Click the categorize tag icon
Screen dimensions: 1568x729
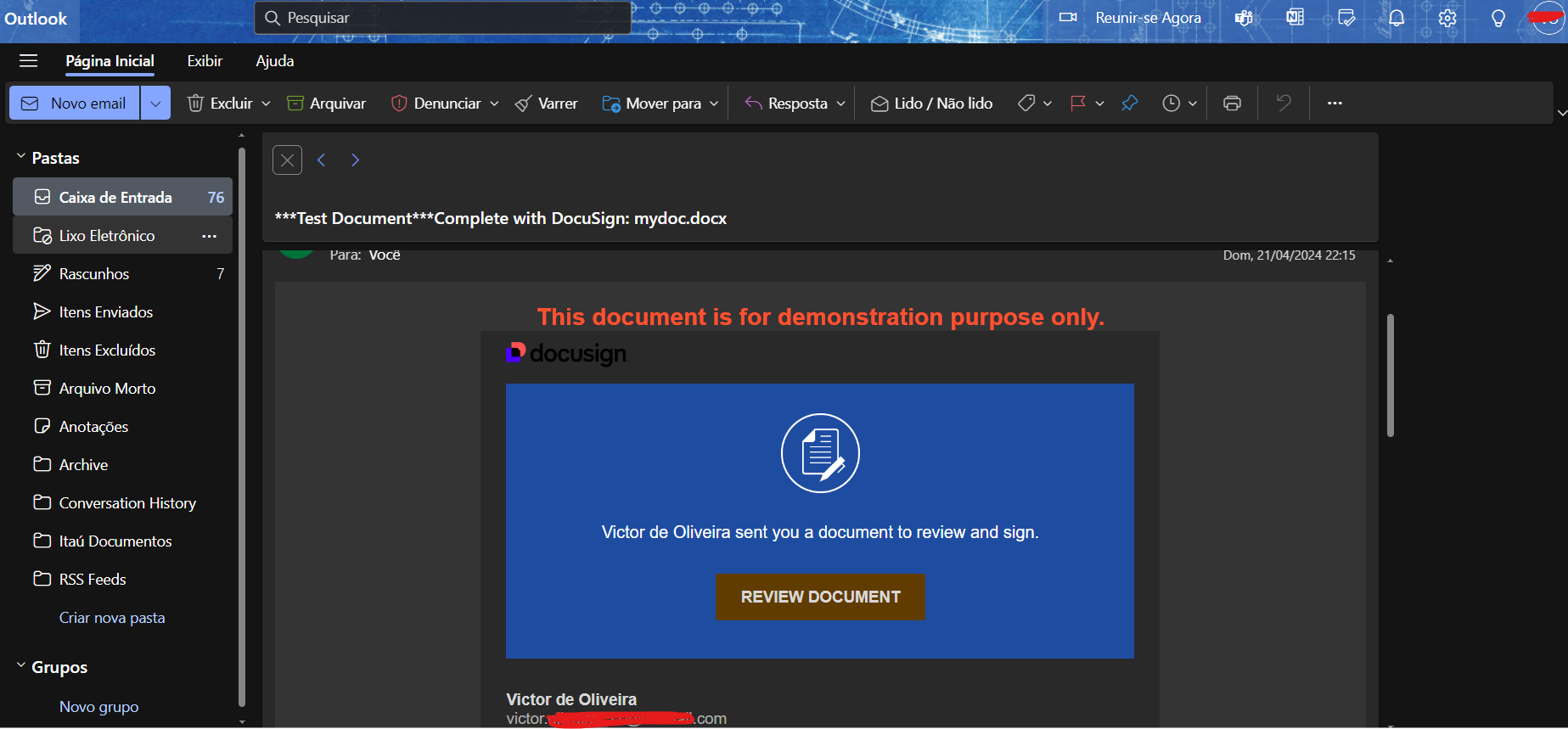click(1026, 103)
